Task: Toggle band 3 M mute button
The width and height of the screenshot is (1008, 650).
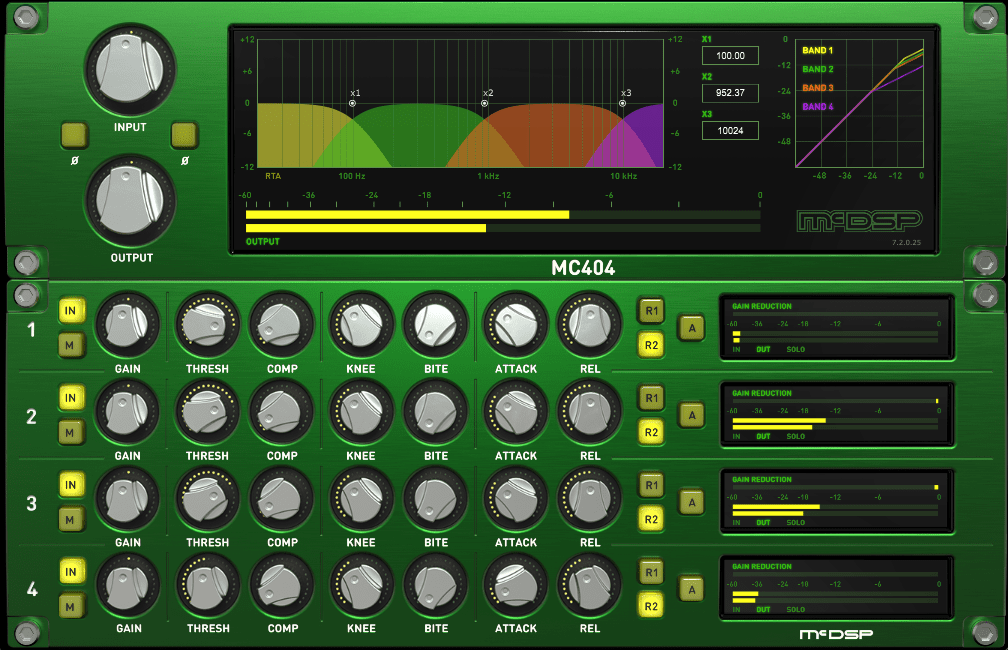Action: (71, 519)
